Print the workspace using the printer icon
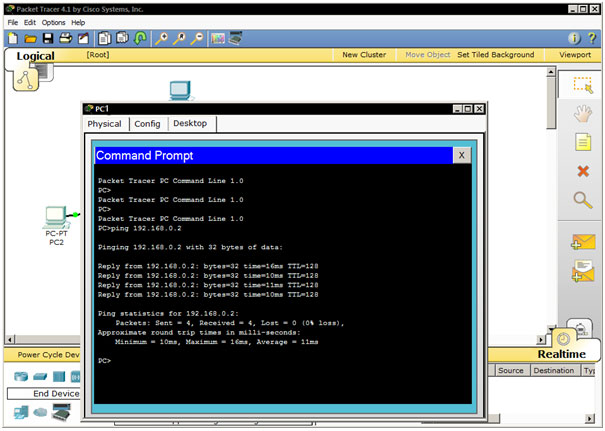The image size is (605, 431). tap(66, 38)
